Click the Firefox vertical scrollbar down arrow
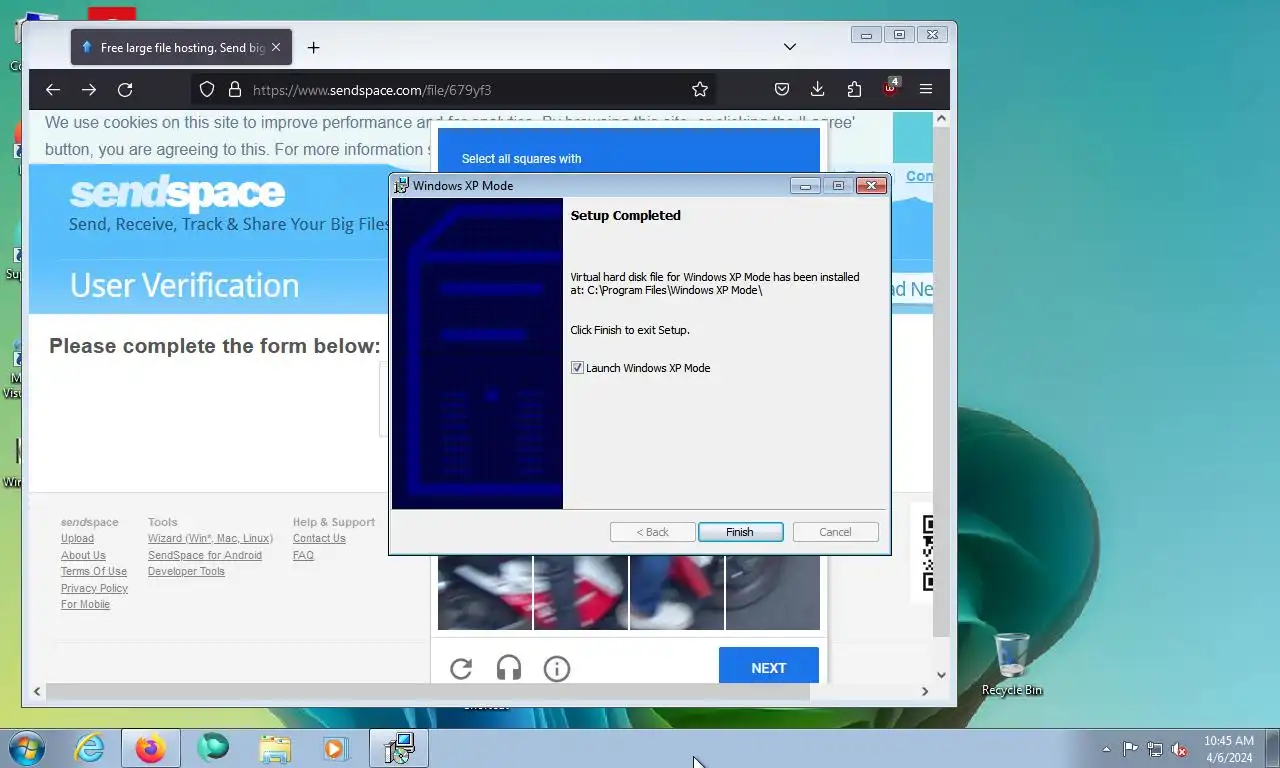 (x=941, y=675)
